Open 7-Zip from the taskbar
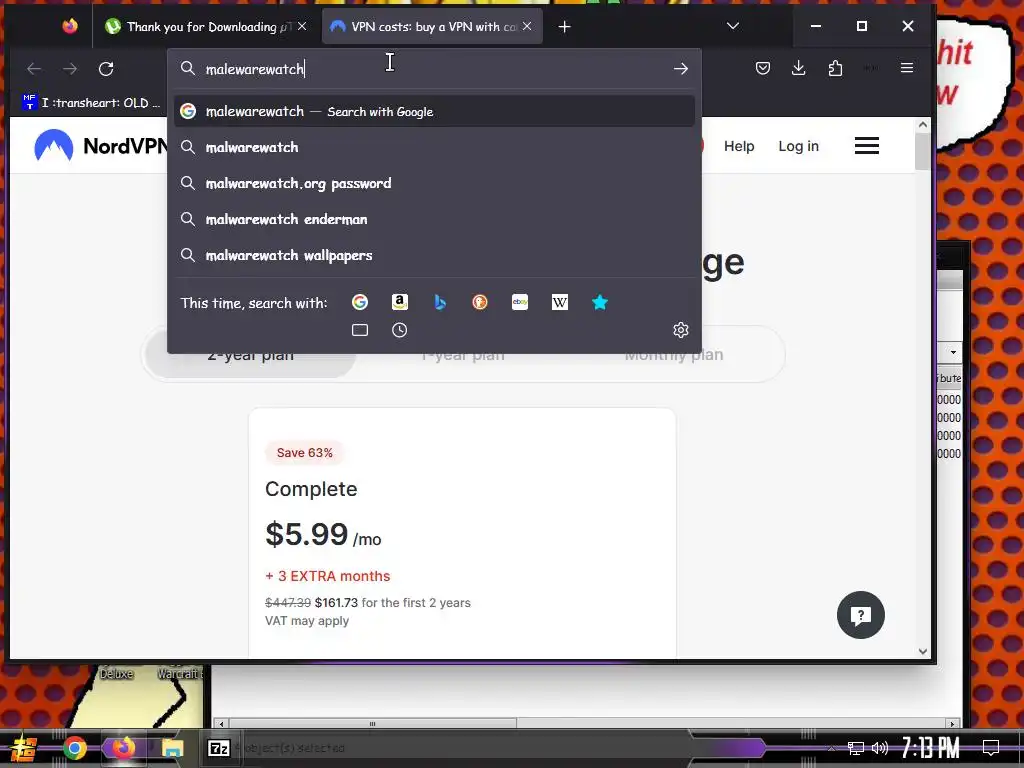The height and width of the screenshot is (768, 1024). [219, 748]
